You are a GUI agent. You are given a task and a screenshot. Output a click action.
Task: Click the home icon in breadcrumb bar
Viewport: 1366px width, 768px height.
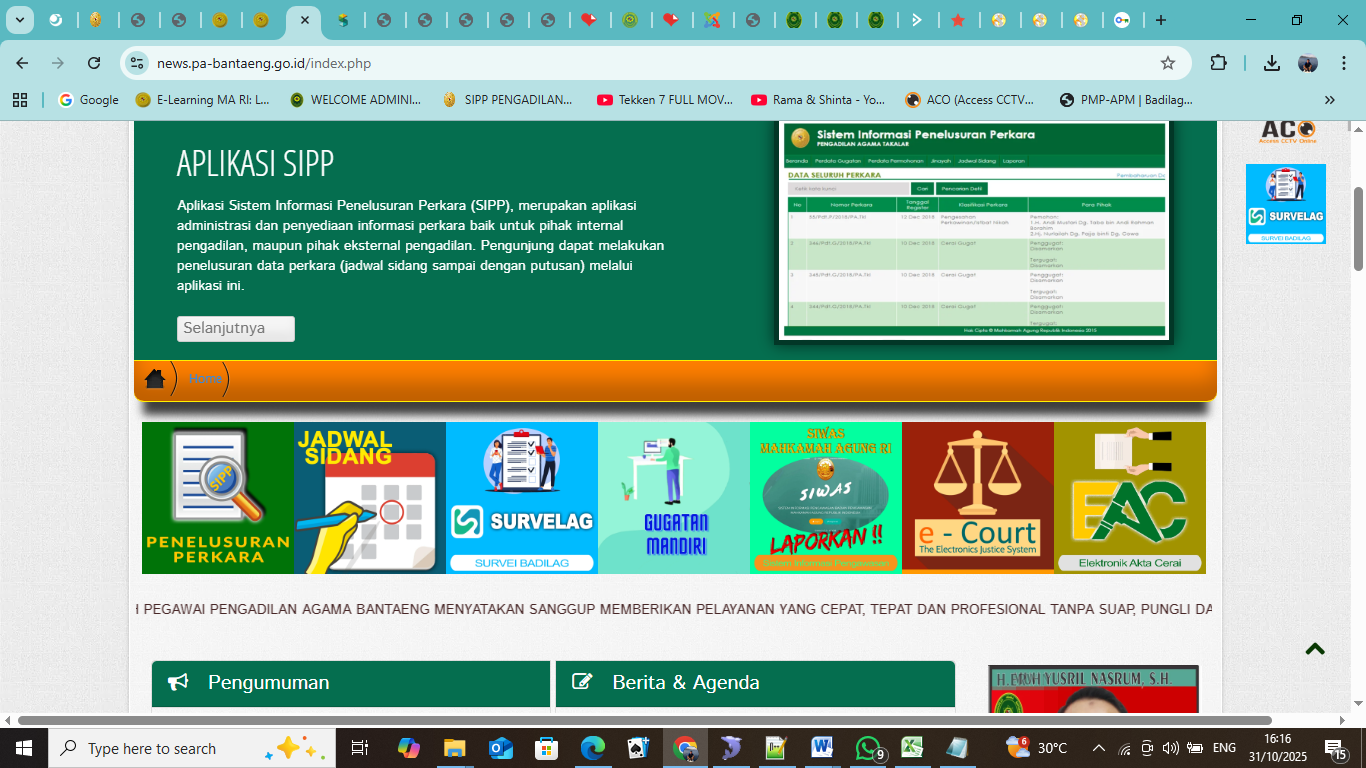tap(155, 379)
